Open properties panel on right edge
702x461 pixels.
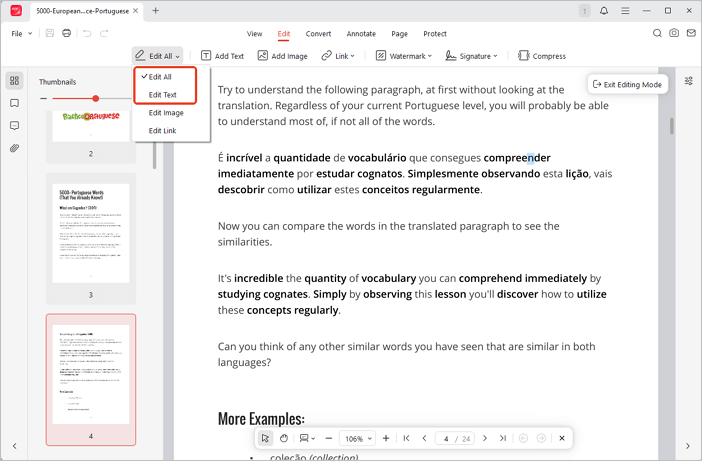pos(688,81)
